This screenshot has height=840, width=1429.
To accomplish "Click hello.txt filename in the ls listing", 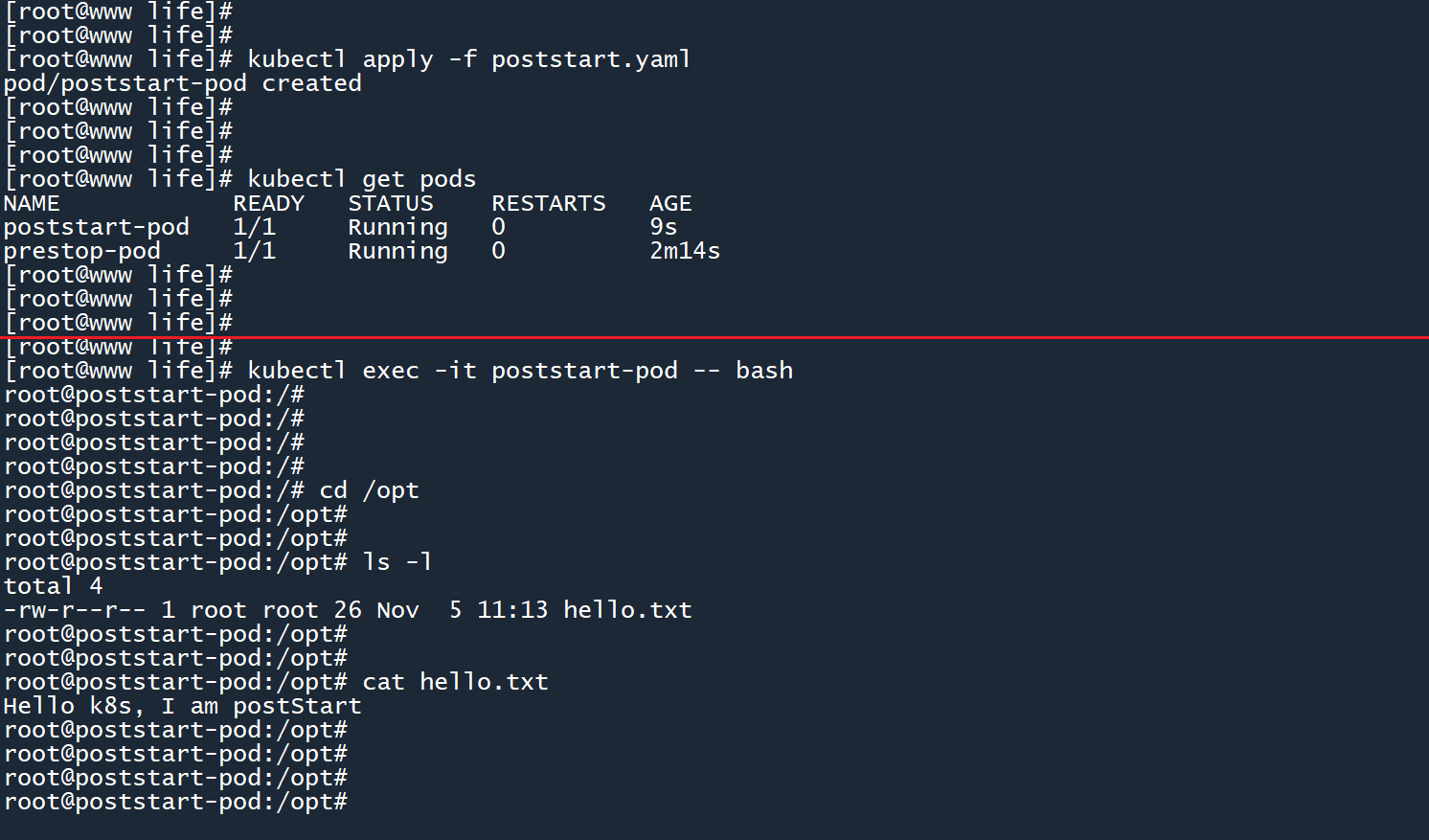I will click(x=627, y=610).
